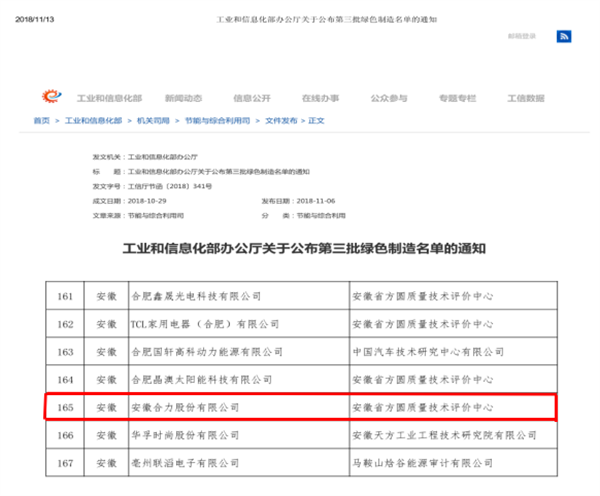Screen dimensions: 600x496
Task: Open the 信息公开 menu item
Action: [252, 98]
